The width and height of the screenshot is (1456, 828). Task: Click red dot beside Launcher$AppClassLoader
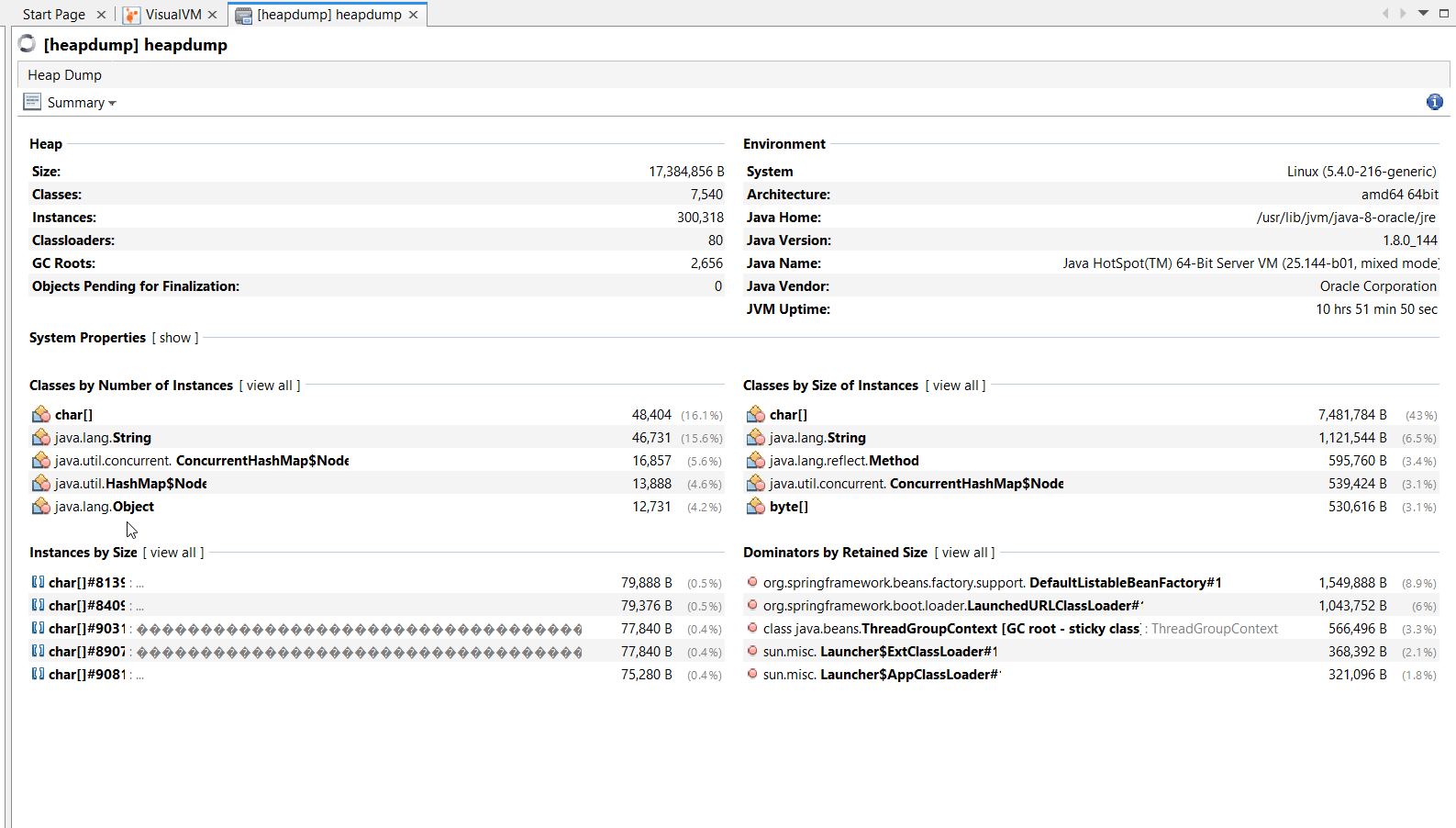click(752, 674)
